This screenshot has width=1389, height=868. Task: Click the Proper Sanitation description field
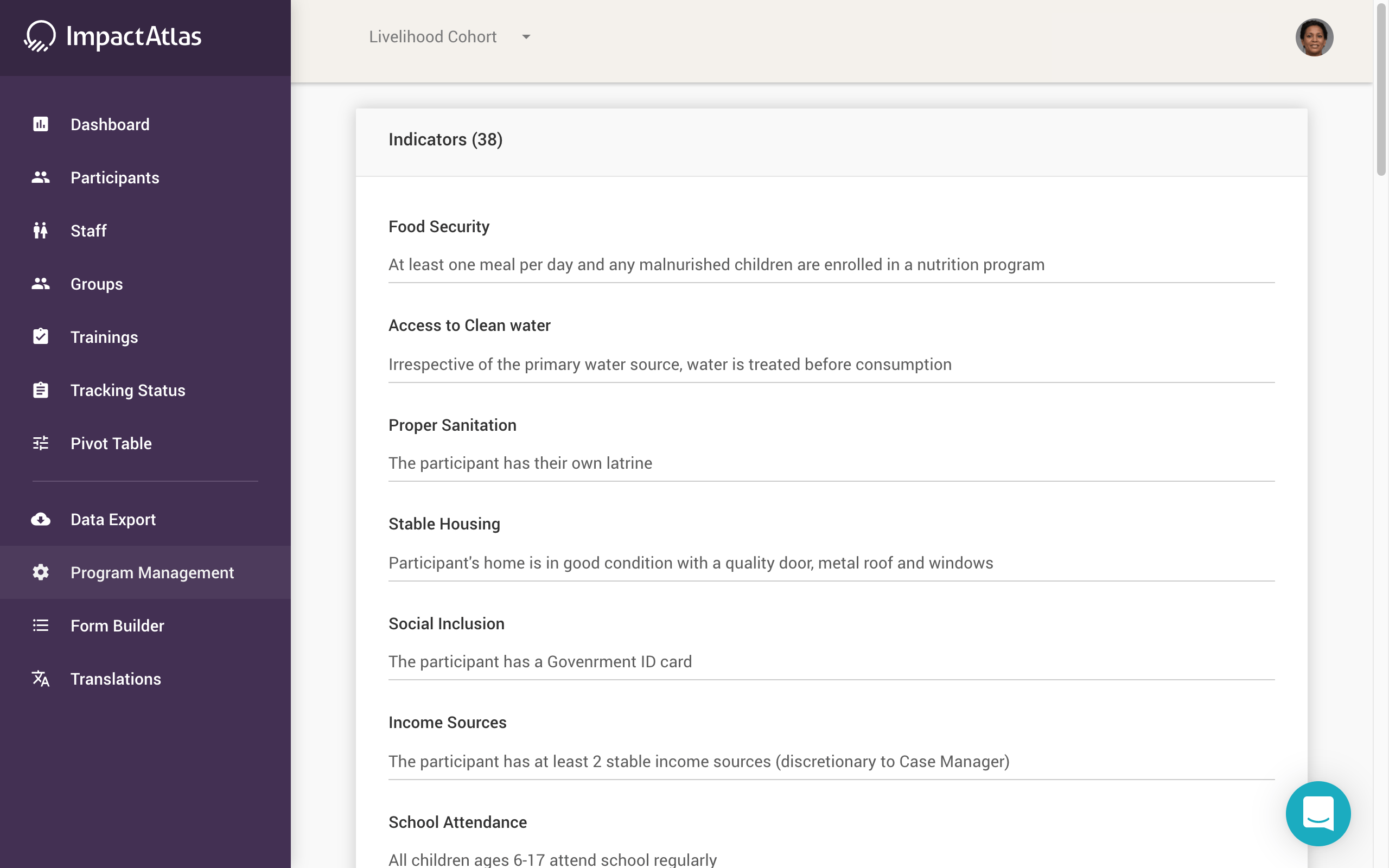click(x=831, y=463)
